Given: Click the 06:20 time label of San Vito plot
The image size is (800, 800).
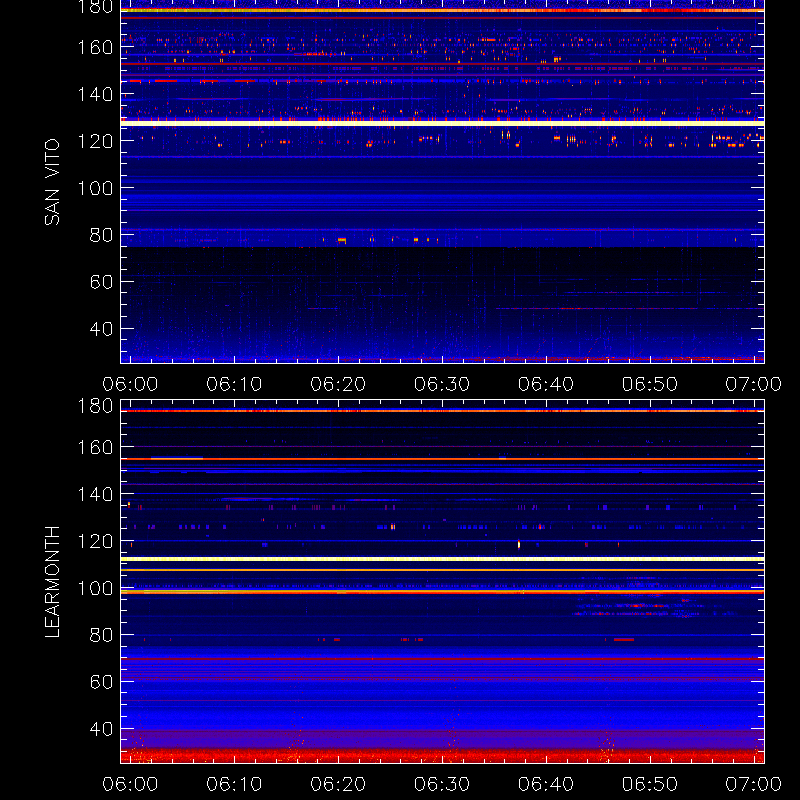Looking at the screenshot, I should [x=338, y=384].
